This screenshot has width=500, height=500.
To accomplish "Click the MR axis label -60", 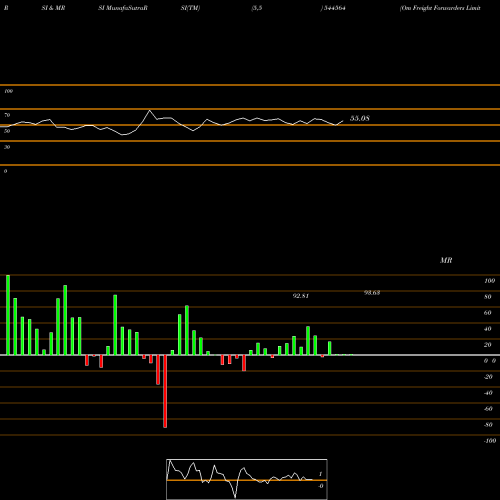I will pos(488,409).
